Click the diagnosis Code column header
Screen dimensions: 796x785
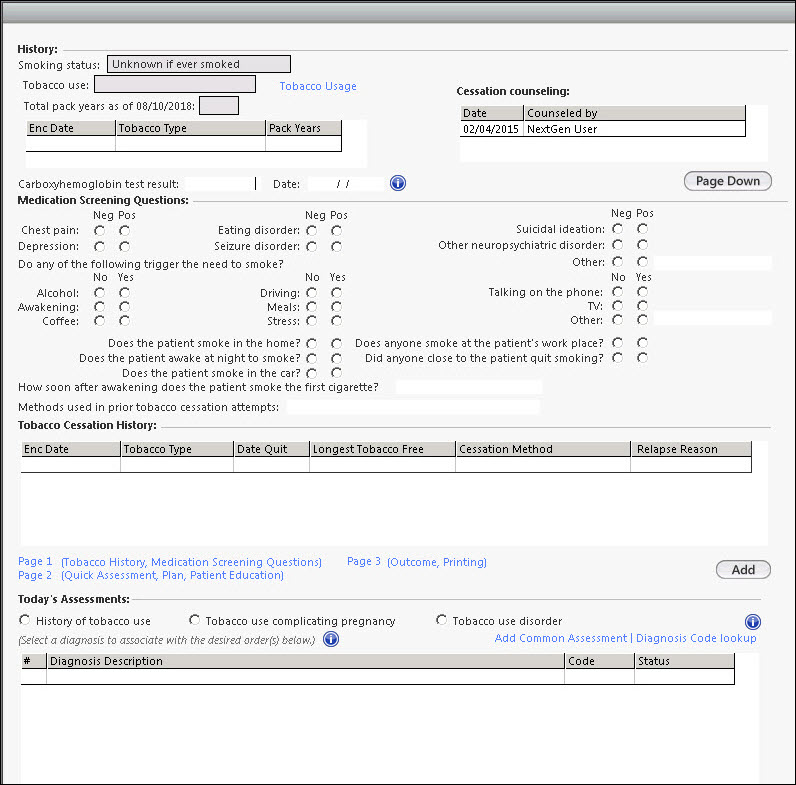[600, 661]
